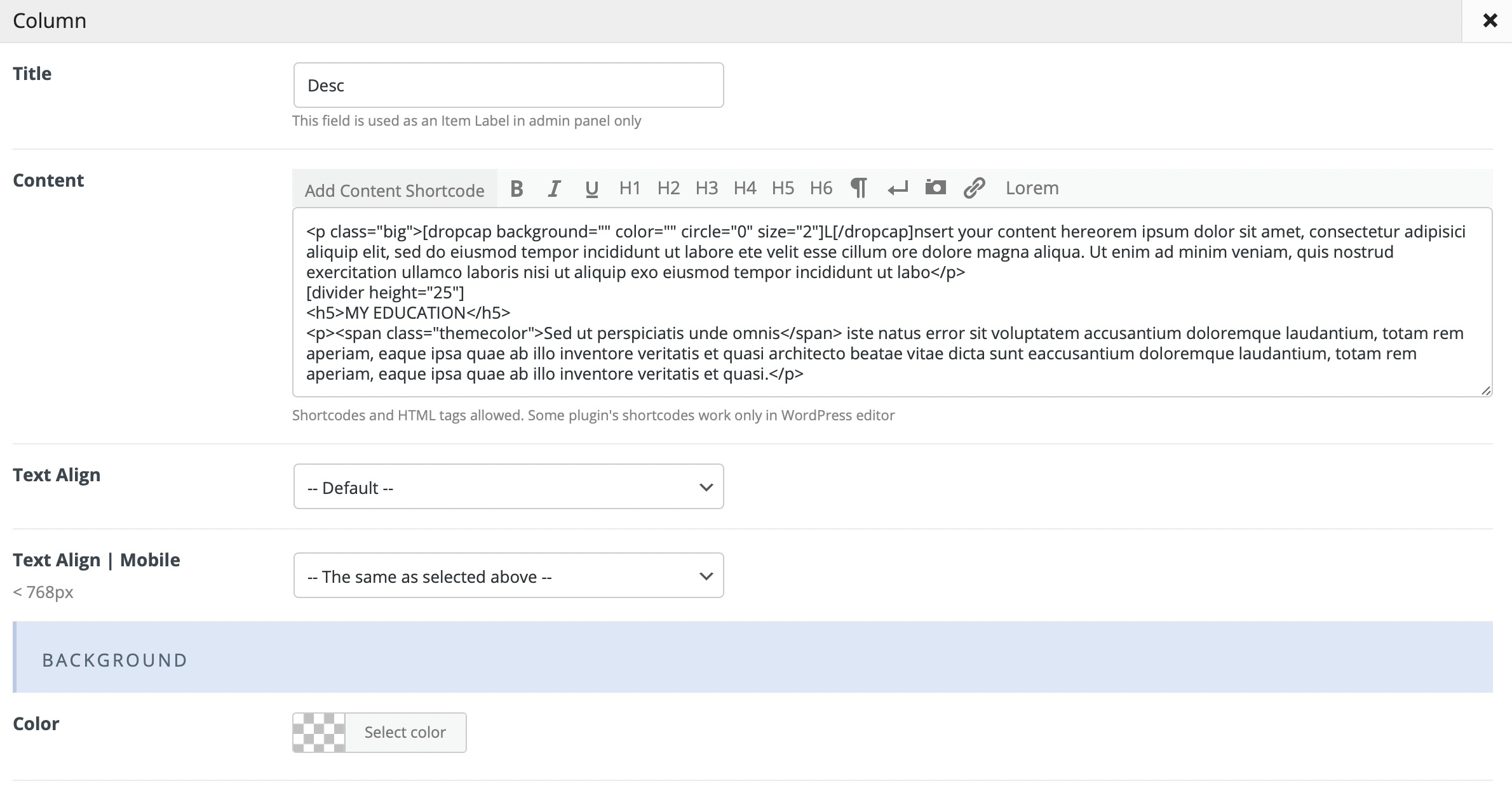Select the Title input field
Image resolution: width=1512 pixels, height=786 pixels.
click(509, 84)
